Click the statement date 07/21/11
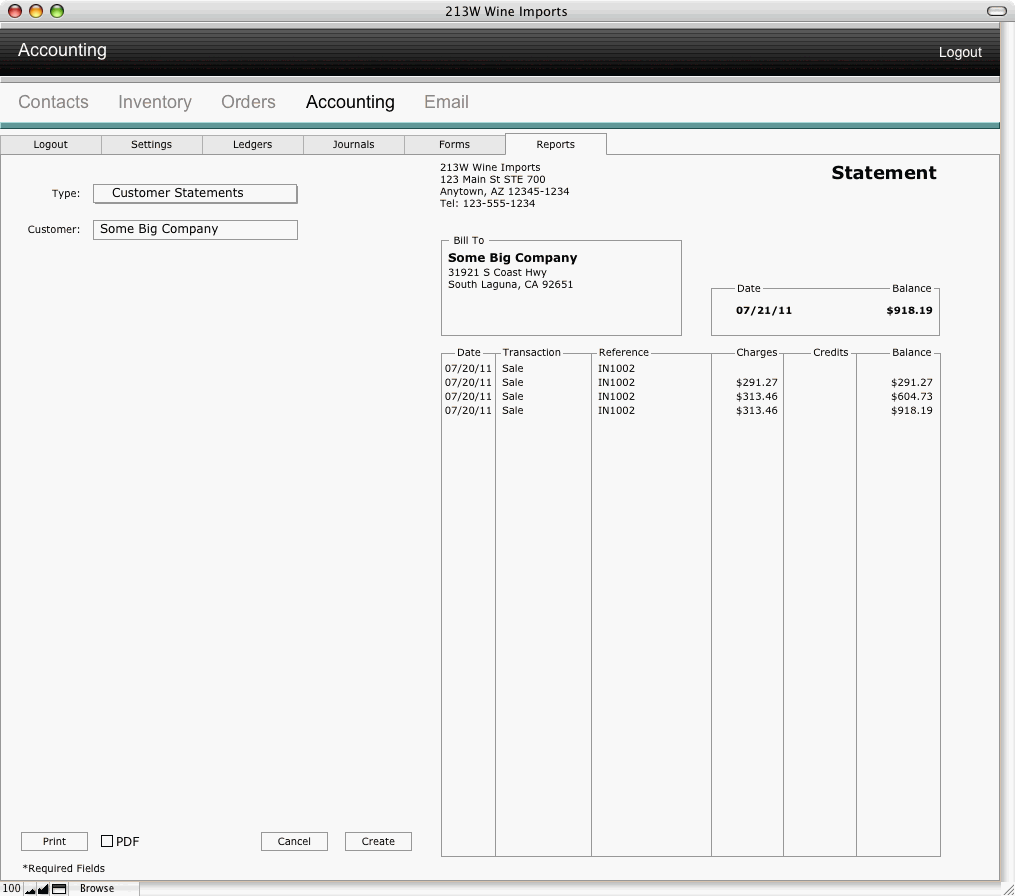Viewport: 1015px width, 896px height. coord(764,310)
